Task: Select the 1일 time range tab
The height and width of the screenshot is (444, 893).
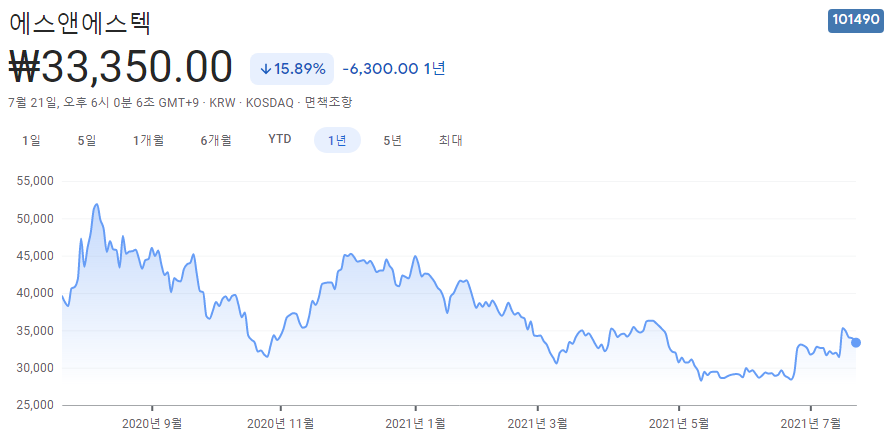Action: click(x=31, y=140)
